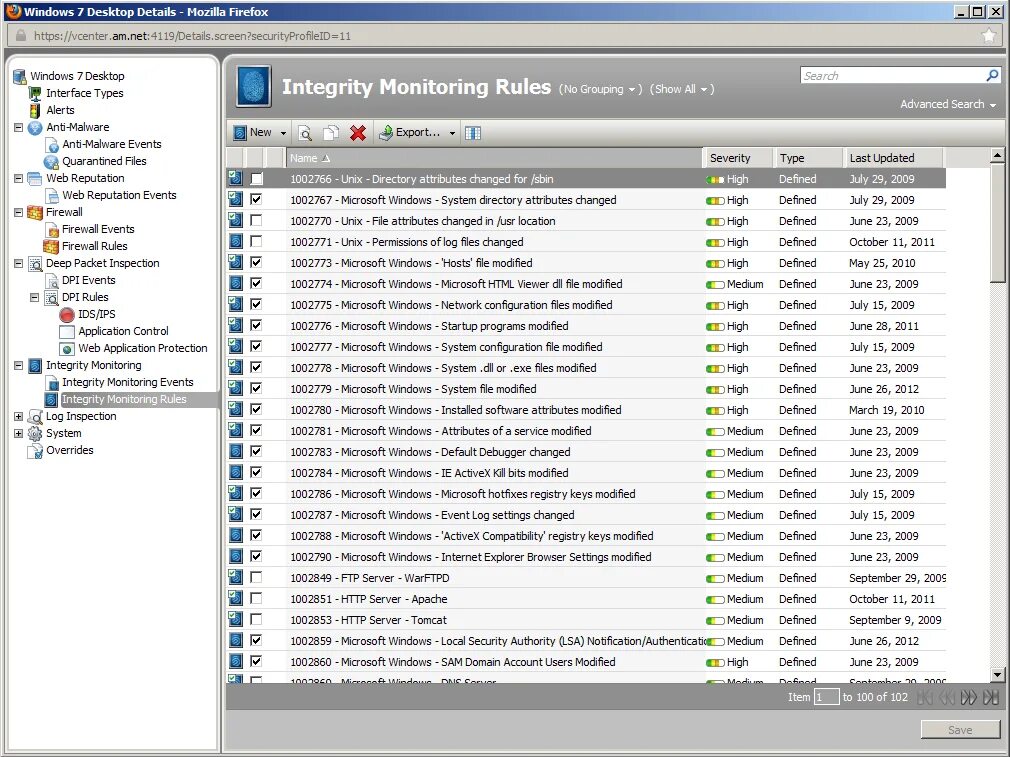Click the Web Reputation icon in tree
This screenshot has height=757, width=1010.
[35, 178]
